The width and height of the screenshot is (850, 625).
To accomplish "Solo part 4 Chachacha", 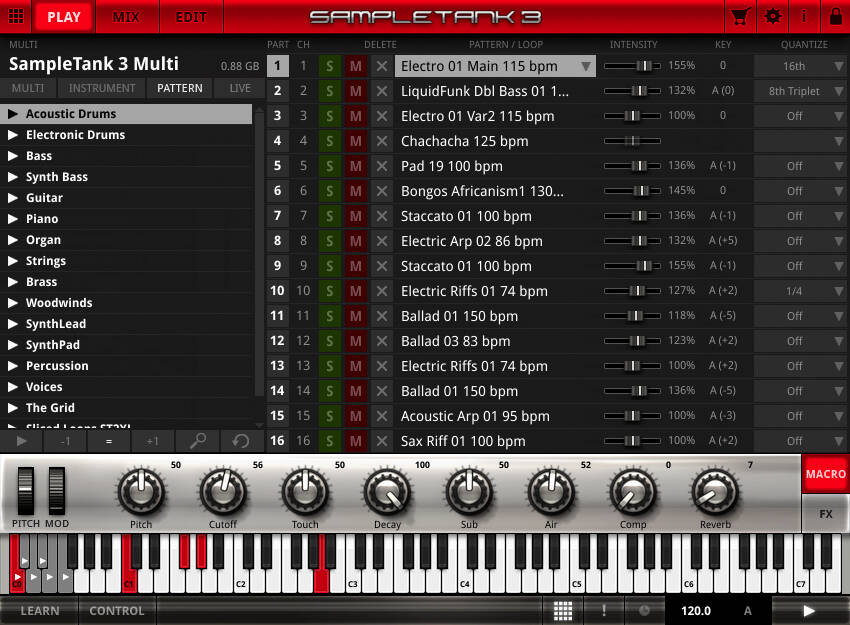I will 330,141.
